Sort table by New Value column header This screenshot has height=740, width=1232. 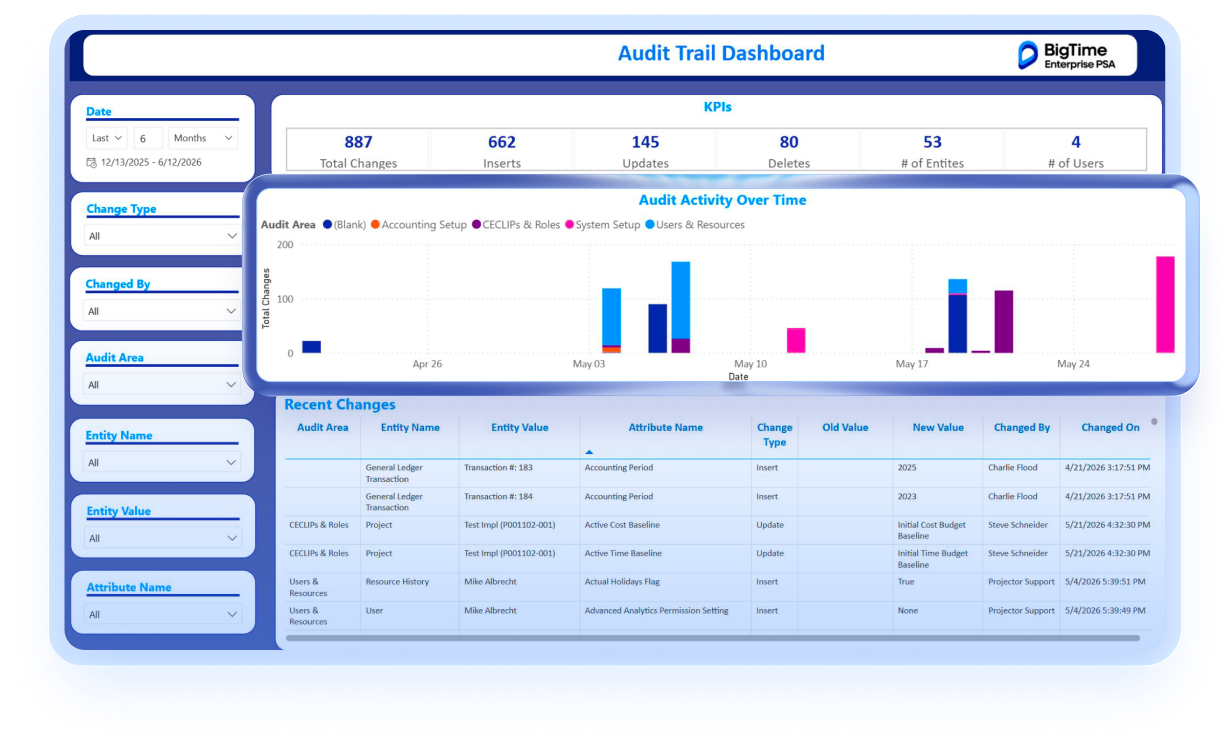point(938,428)
